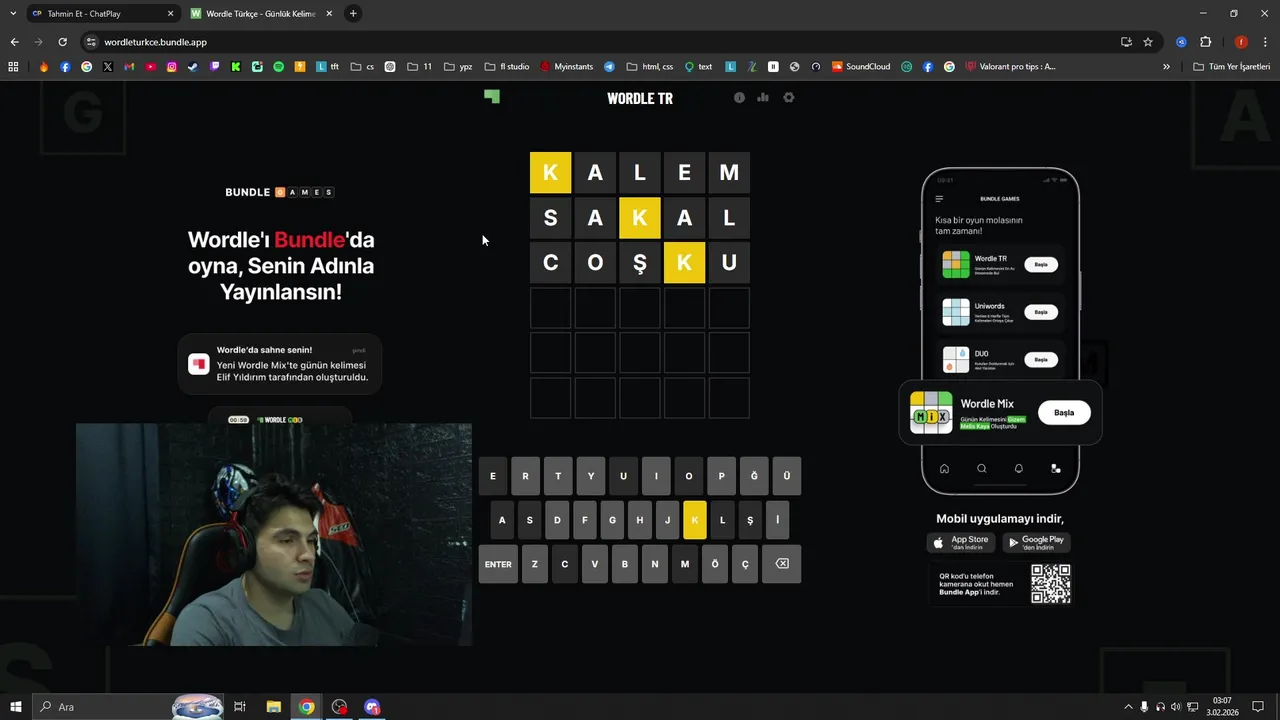Expand the html, css bookmark folder
Screen dimensions: 1280x720
[650, 67]
